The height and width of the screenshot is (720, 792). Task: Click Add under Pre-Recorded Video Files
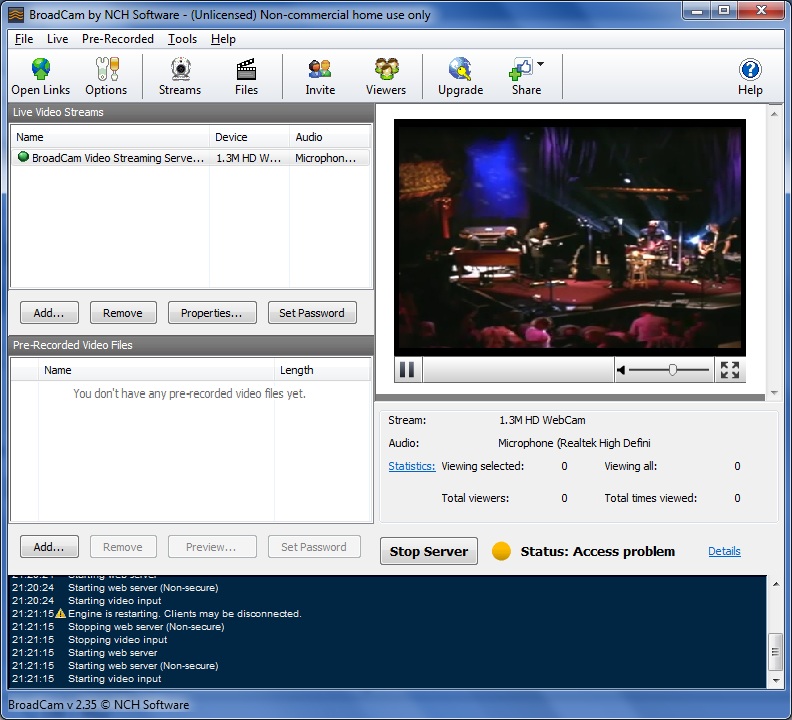pos(49,547)
